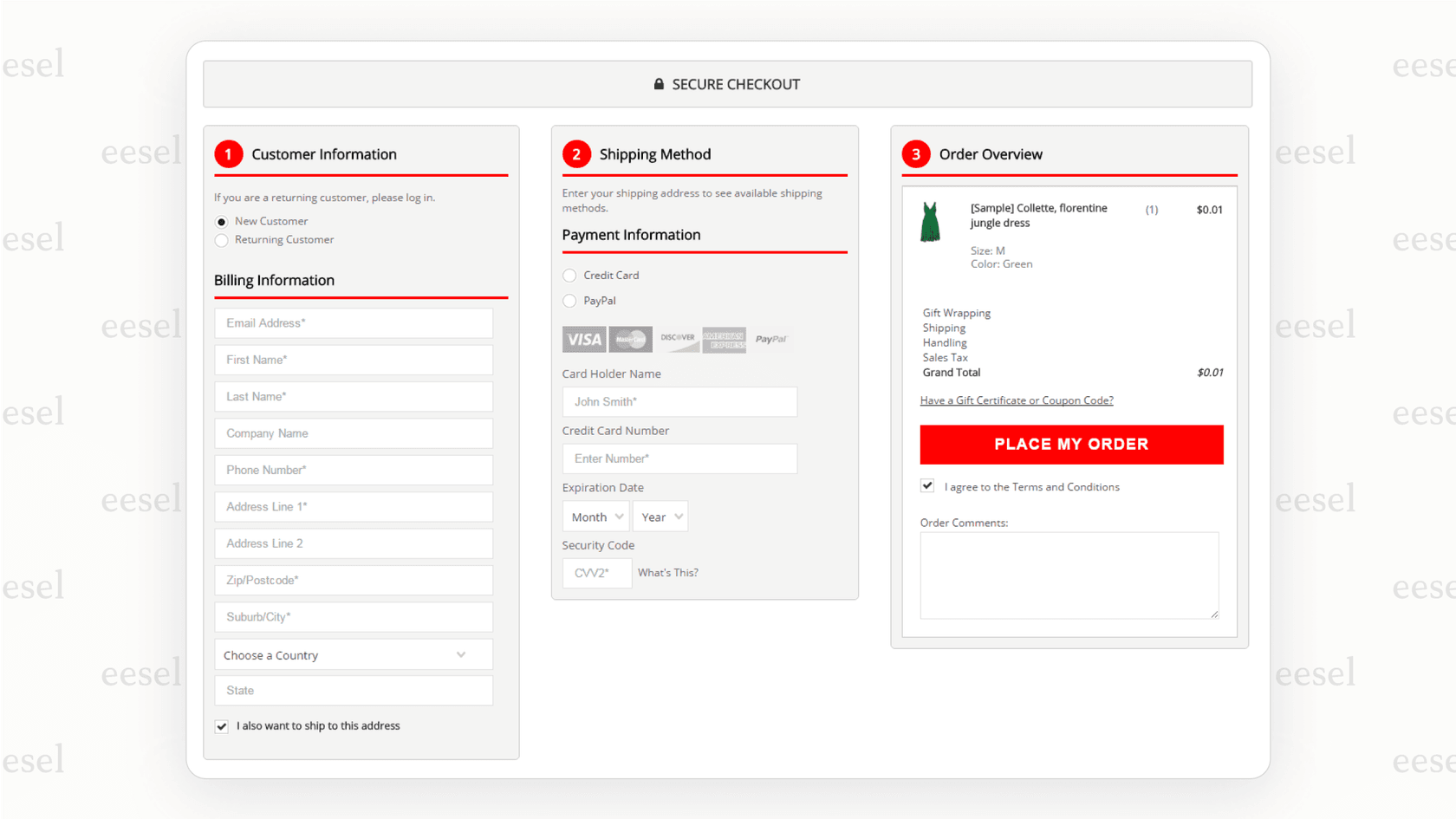Click the step 1 numbered circle badge
This screenshot has width=1456, height=819.
pos(228,153)
